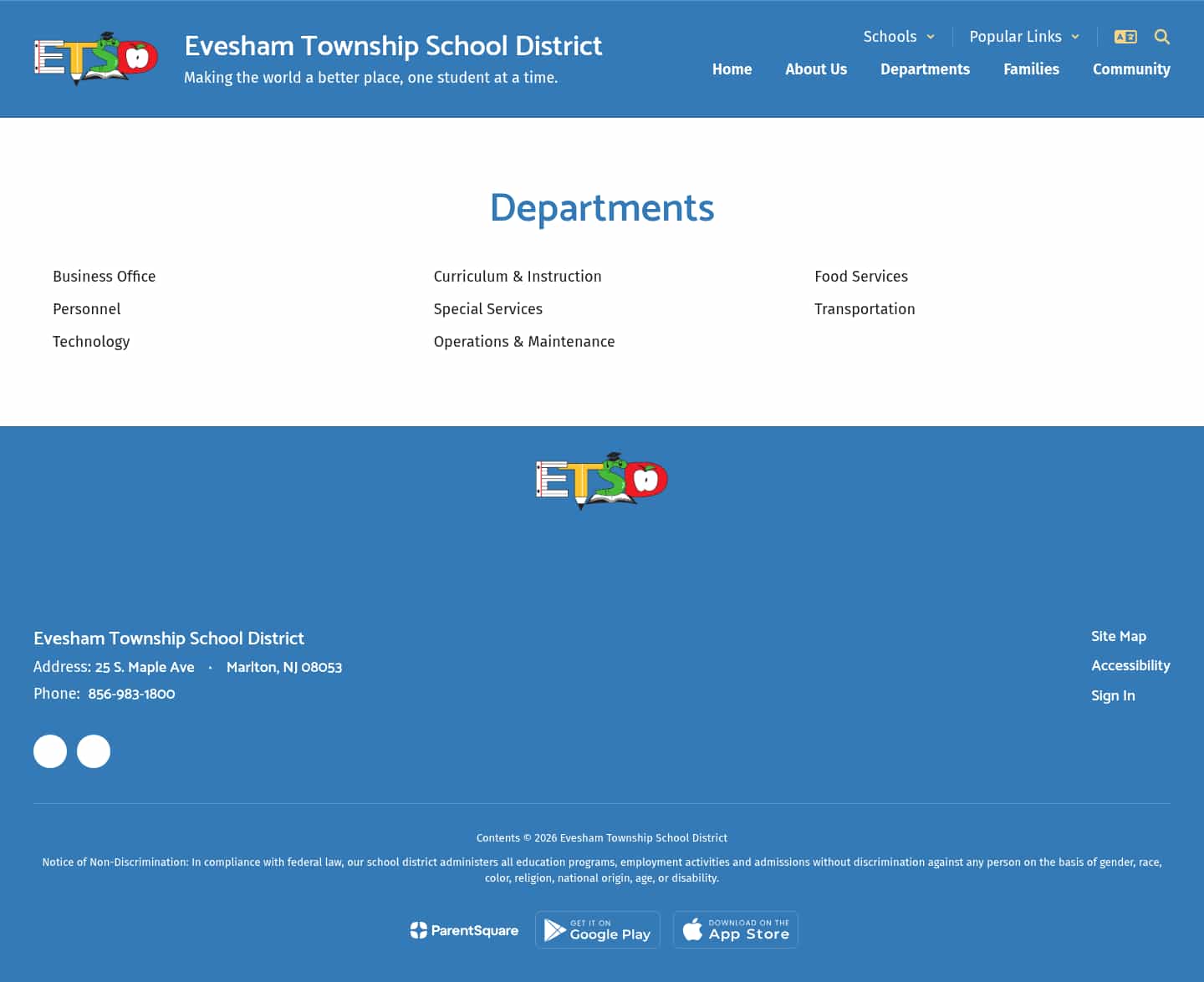Click the 25 S. Maple Ave address

145,667
